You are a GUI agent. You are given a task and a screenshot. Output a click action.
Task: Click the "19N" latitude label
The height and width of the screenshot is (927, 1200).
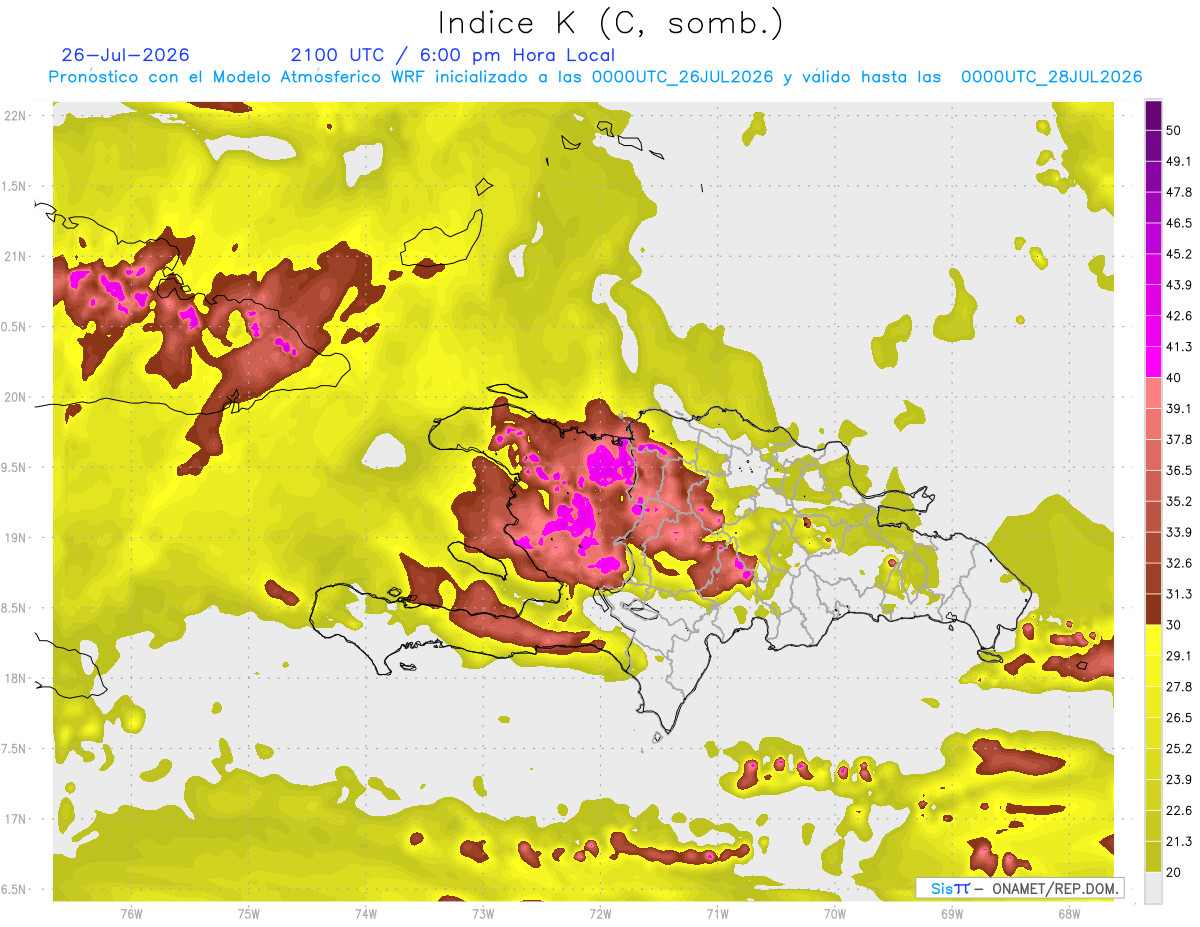(x=16, y=537)
